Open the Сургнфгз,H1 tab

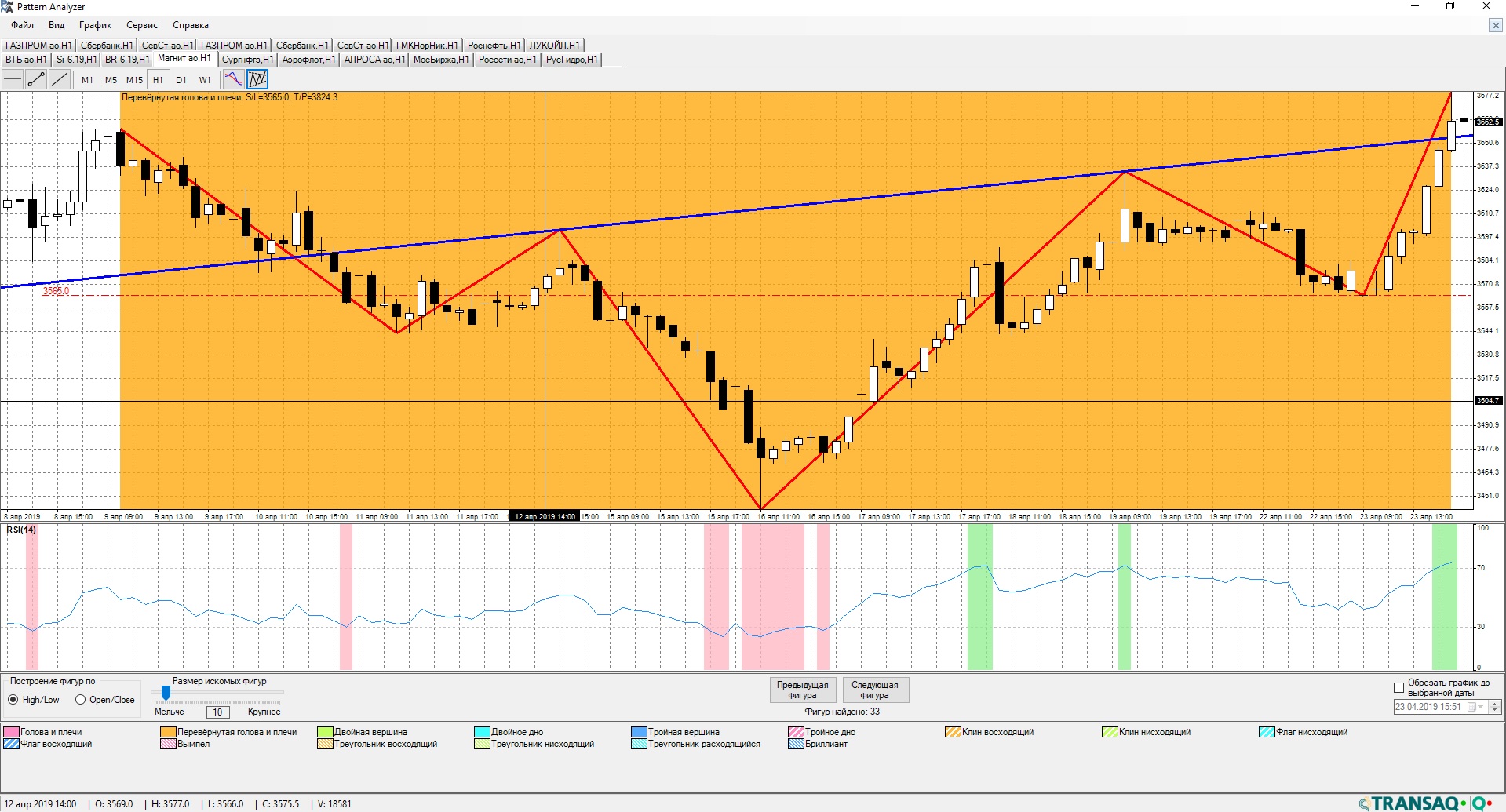coord(247,60)
